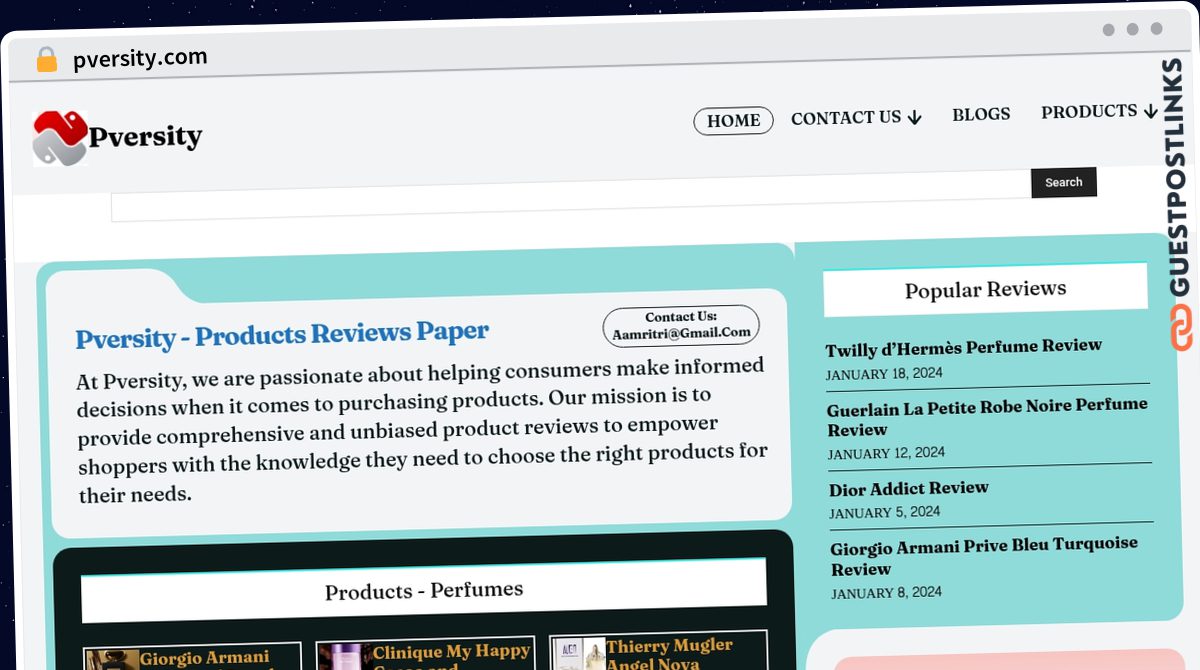Click the January 18, 2024 date
1200x670 pixels.
[884, 374]
